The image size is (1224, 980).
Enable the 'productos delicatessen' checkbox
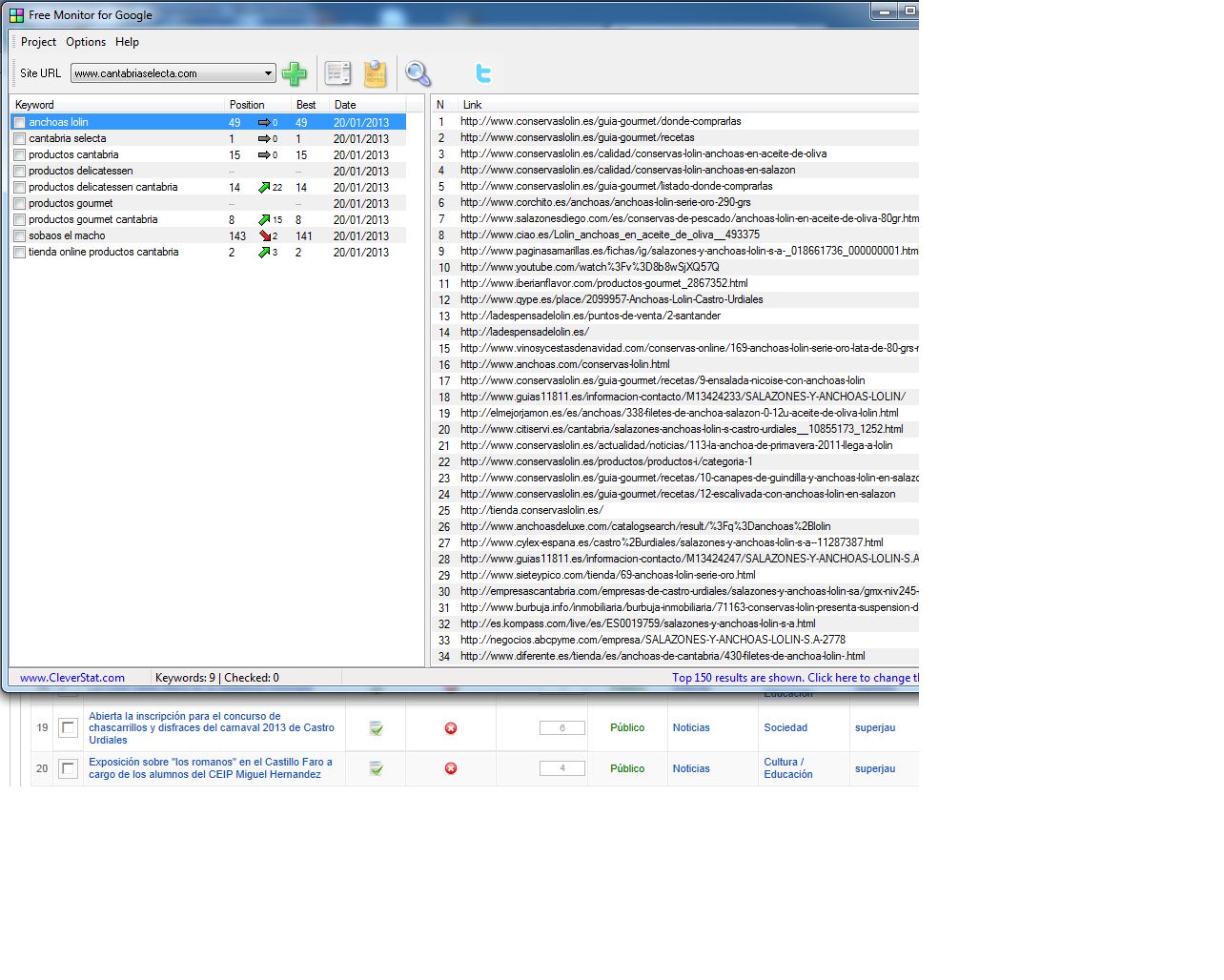[19, 171]
